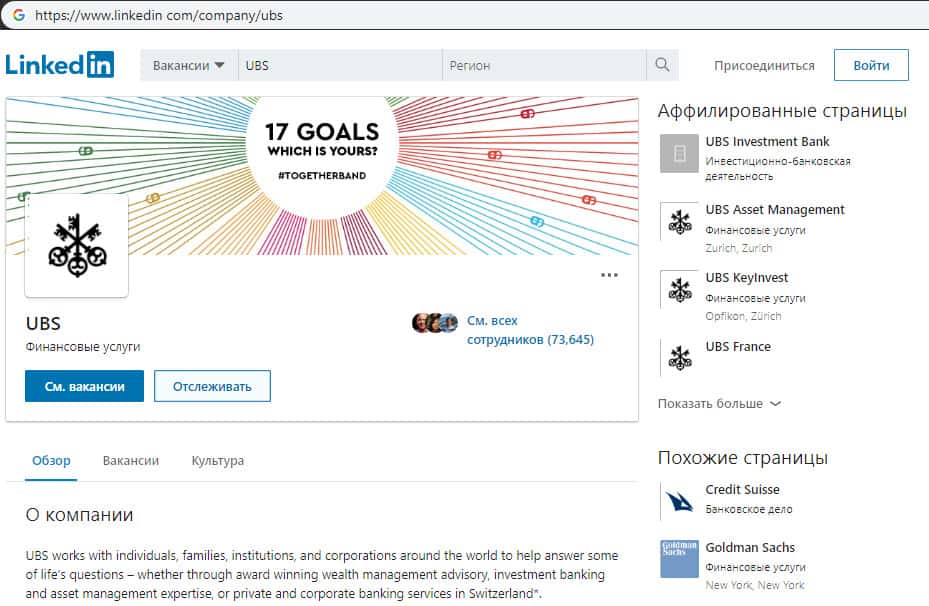The width and height of the screenshot is (929, 606).
Task: Click the Opfikon, Zürich location text
Action: tap(744, 316)
